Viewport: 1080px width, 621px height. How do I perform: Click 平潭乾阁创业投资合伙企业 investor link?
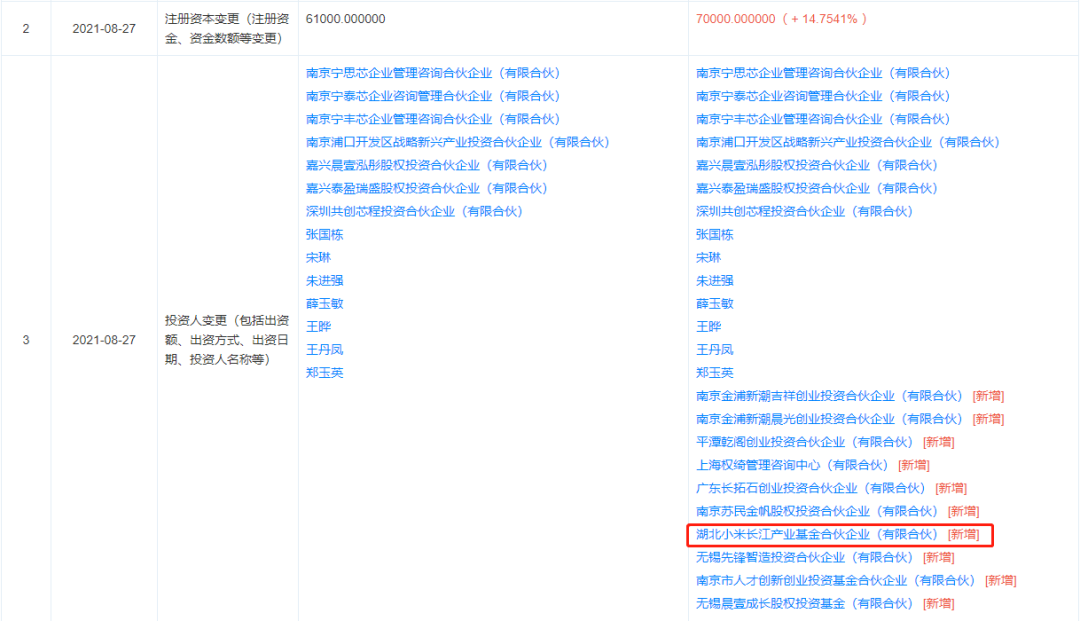804,442
